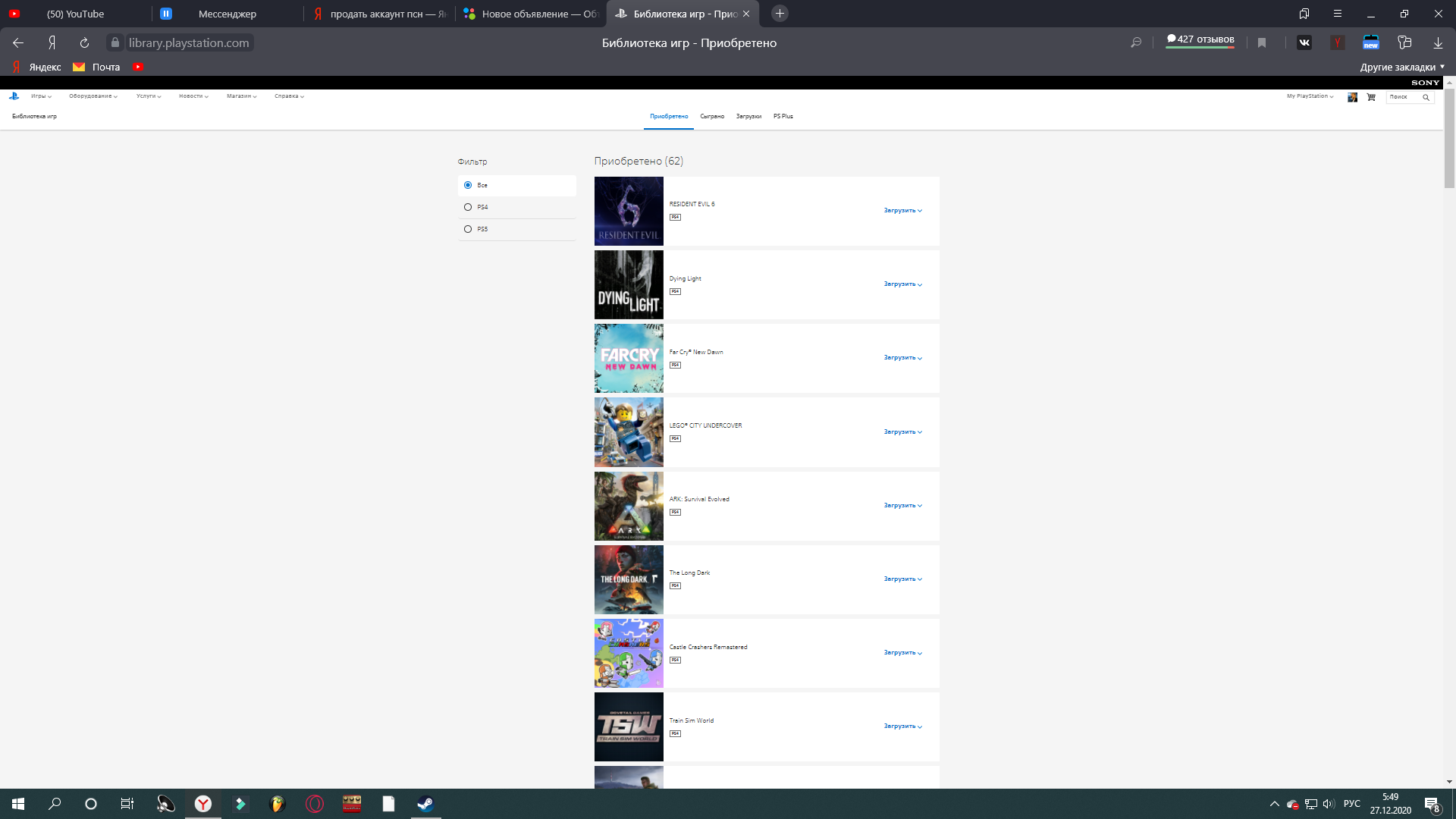Screen dimensions: 1456x819
Task: Expand Загрузить for RESIDENT EVIL 6
Action: point(903,211)
